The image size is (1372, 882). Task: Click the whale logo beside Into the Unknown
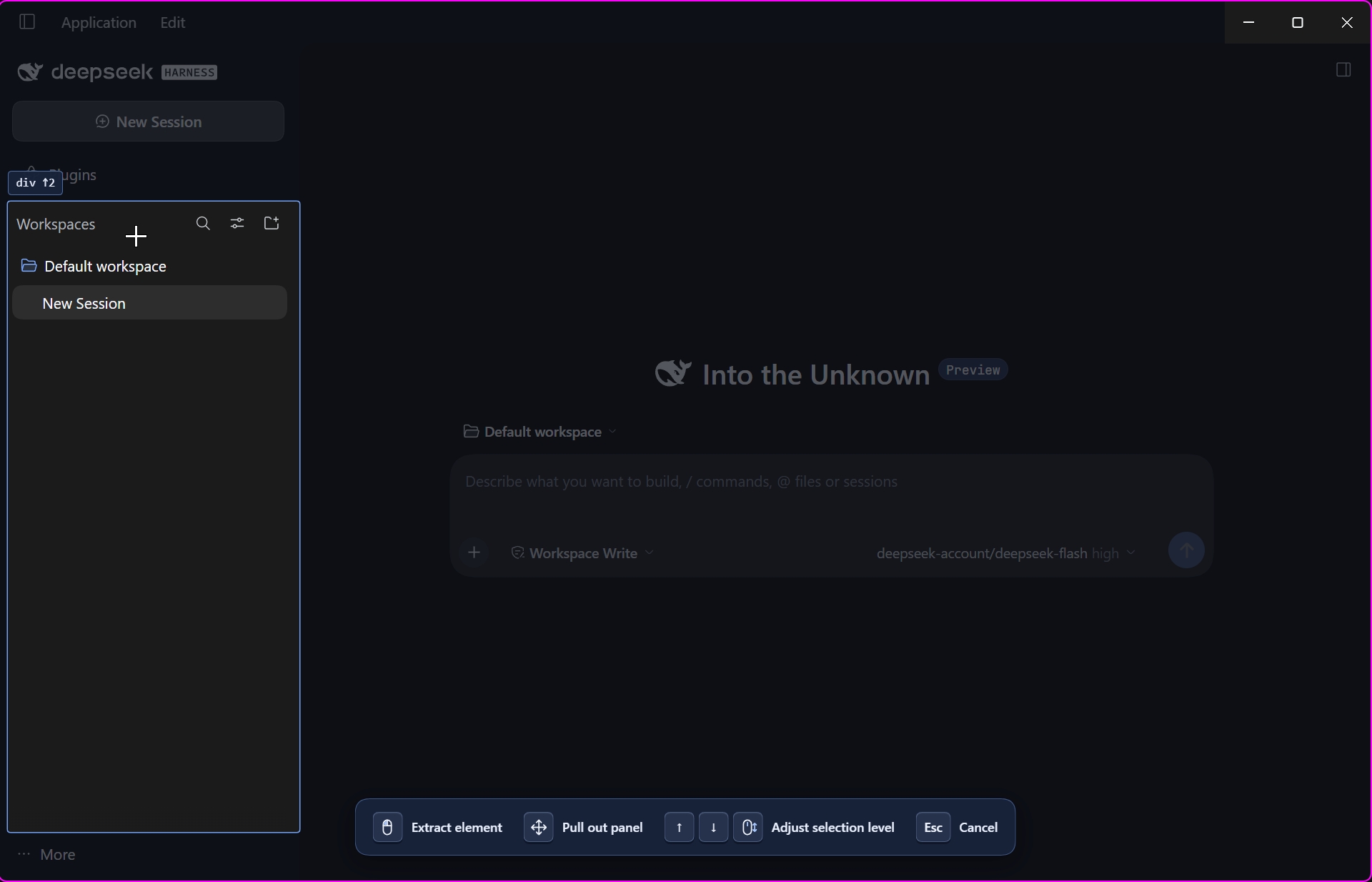673,373
